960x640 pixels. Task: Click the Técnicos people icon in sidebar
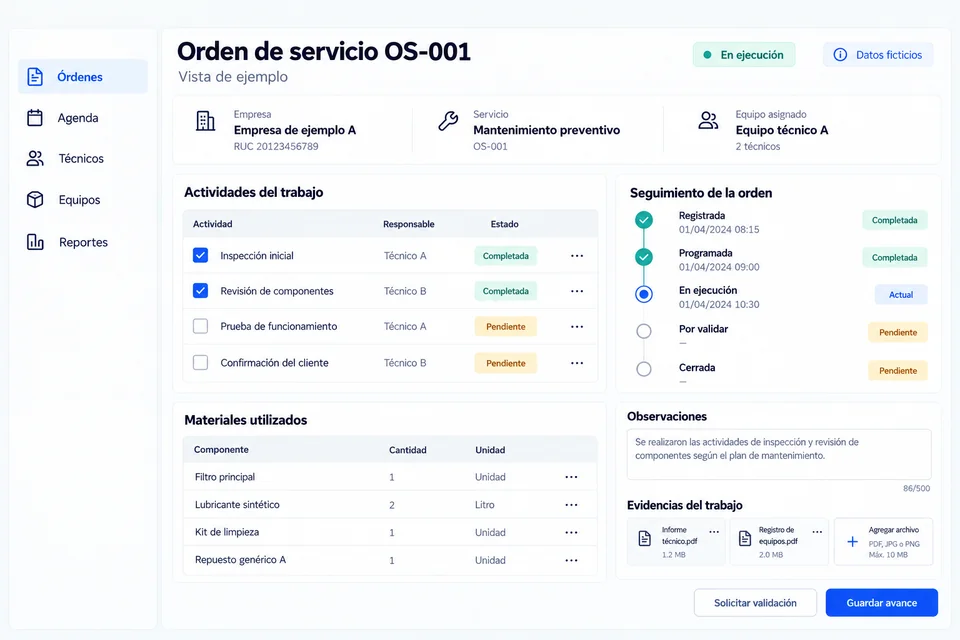point(35,159)
